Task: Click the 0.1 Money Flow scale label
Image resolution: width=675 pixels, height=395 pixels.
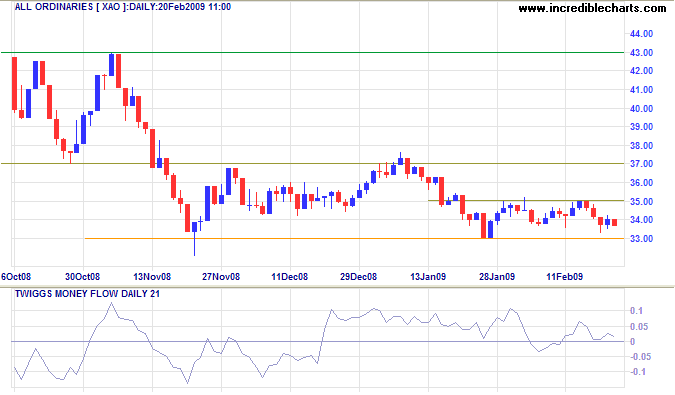Action: 636,311
